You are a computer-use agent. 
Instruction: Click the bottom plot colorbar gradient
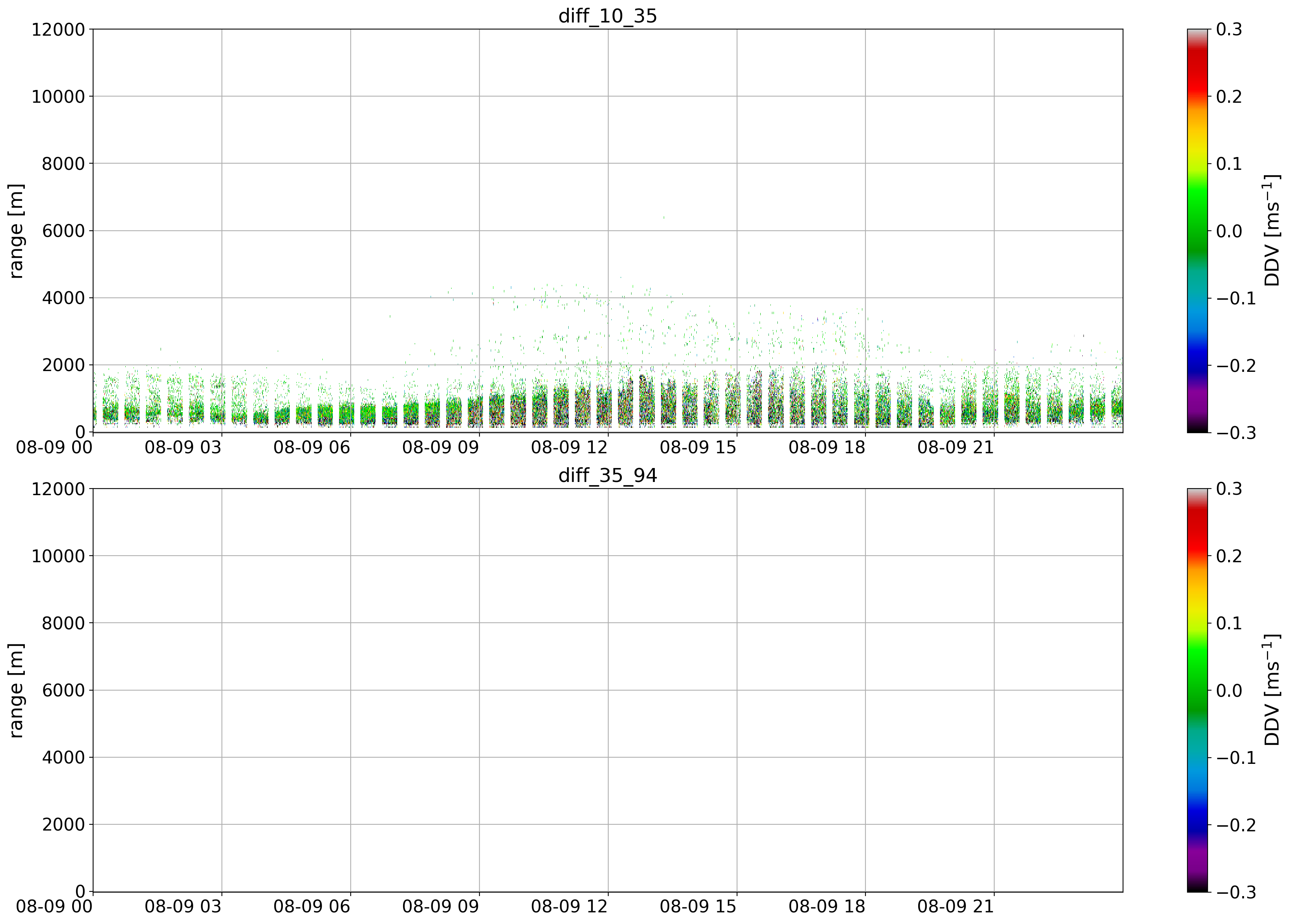pyautogui.click(x=1197, y=689)
